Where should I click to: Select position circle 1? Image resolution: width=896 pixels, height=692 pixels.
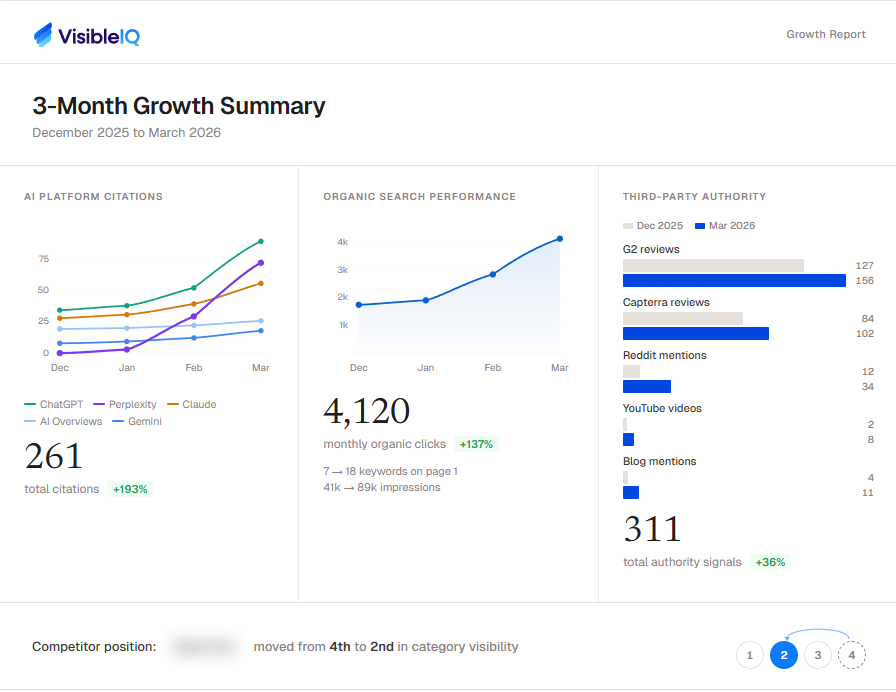click(750, 655)
